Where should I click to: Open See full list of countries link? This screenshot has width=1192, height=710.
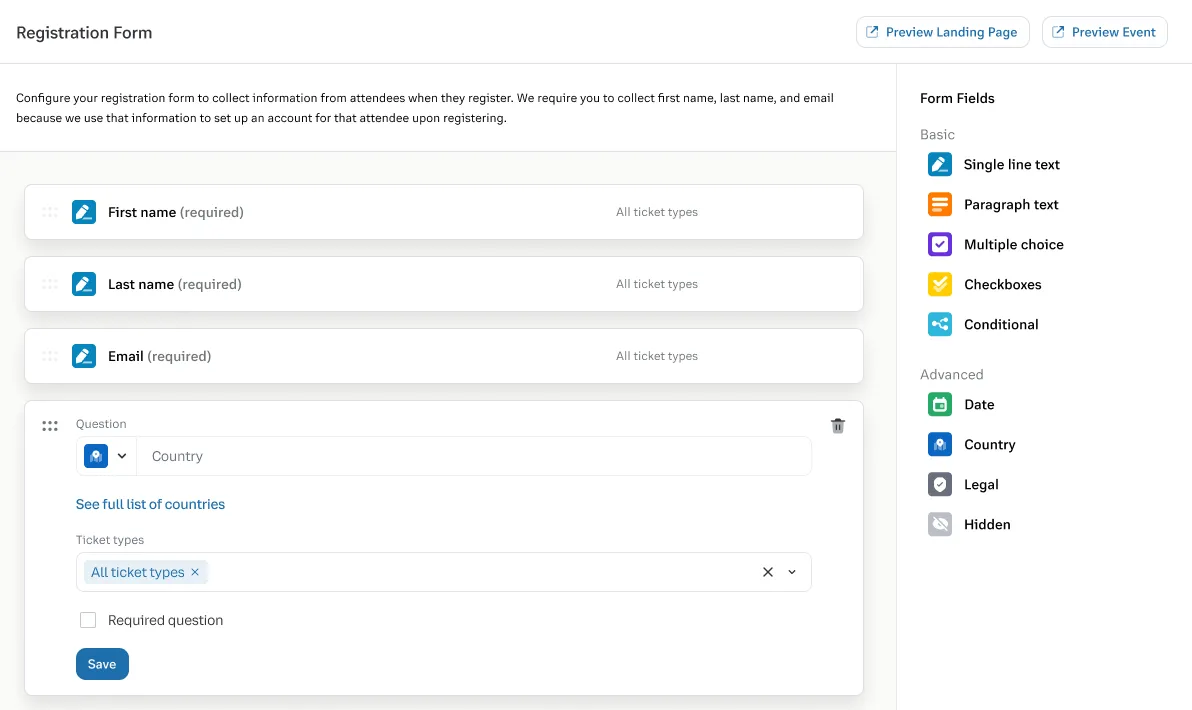[150, 504]
